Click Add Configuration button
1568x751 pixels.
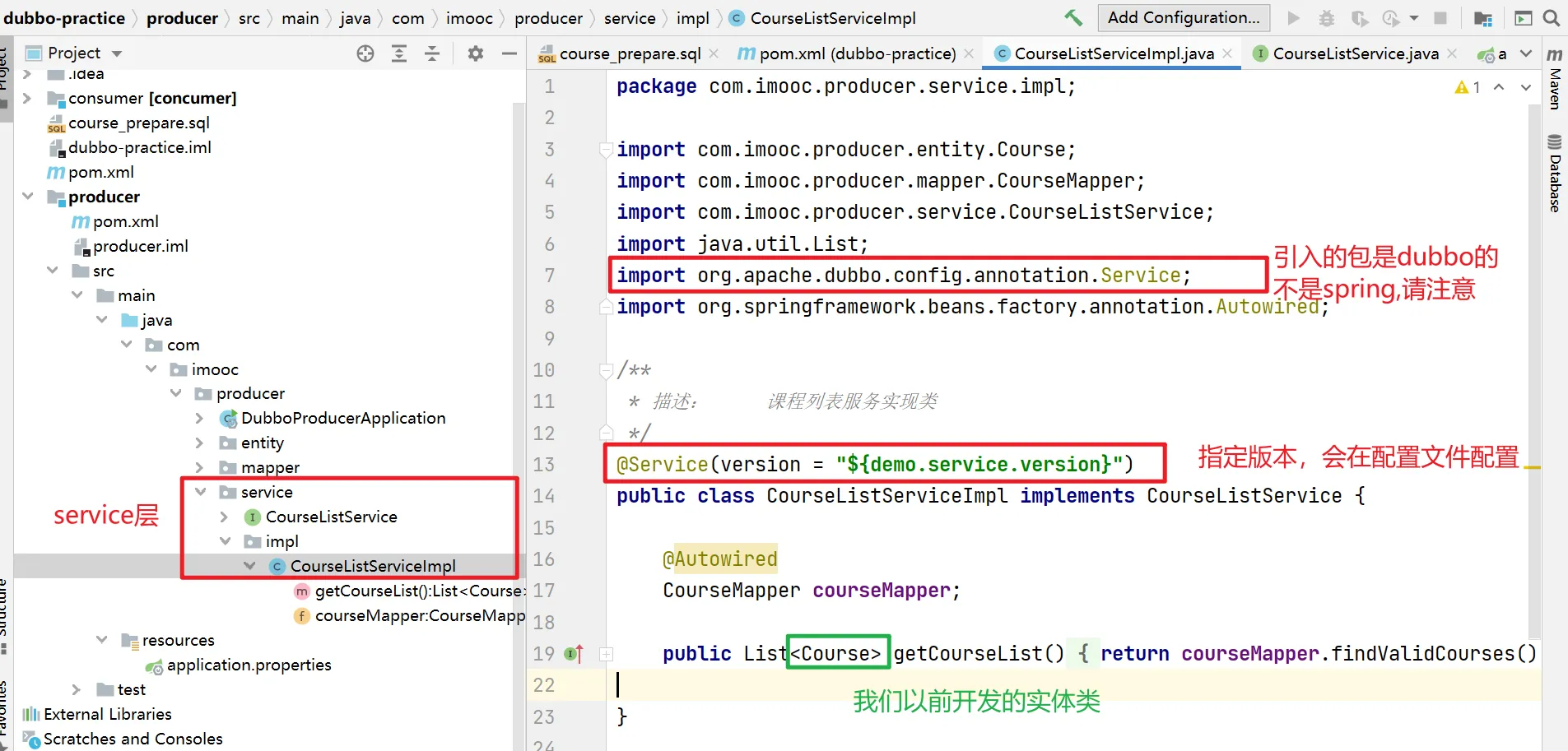(1183, 17)
